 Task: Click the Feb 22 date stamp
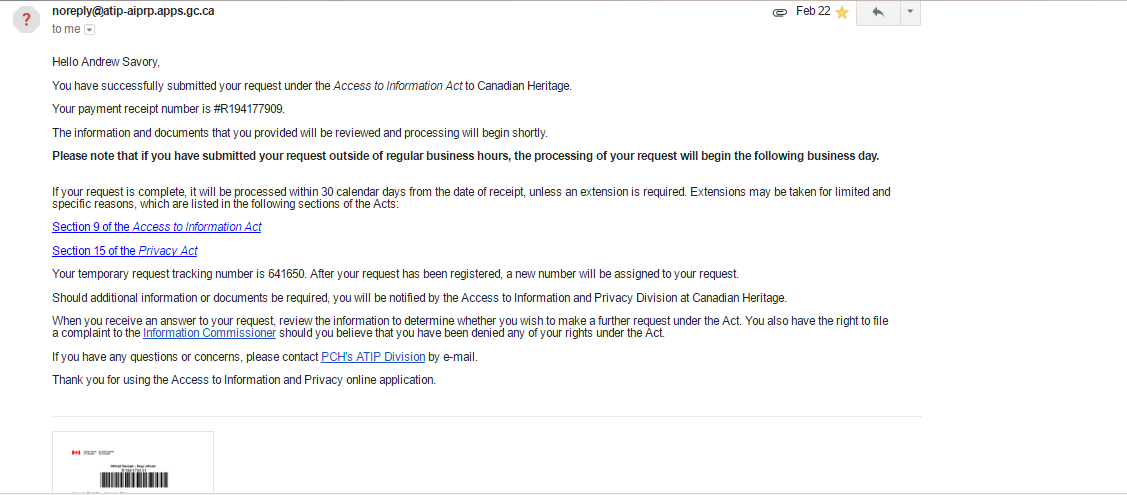pos(813,12)
